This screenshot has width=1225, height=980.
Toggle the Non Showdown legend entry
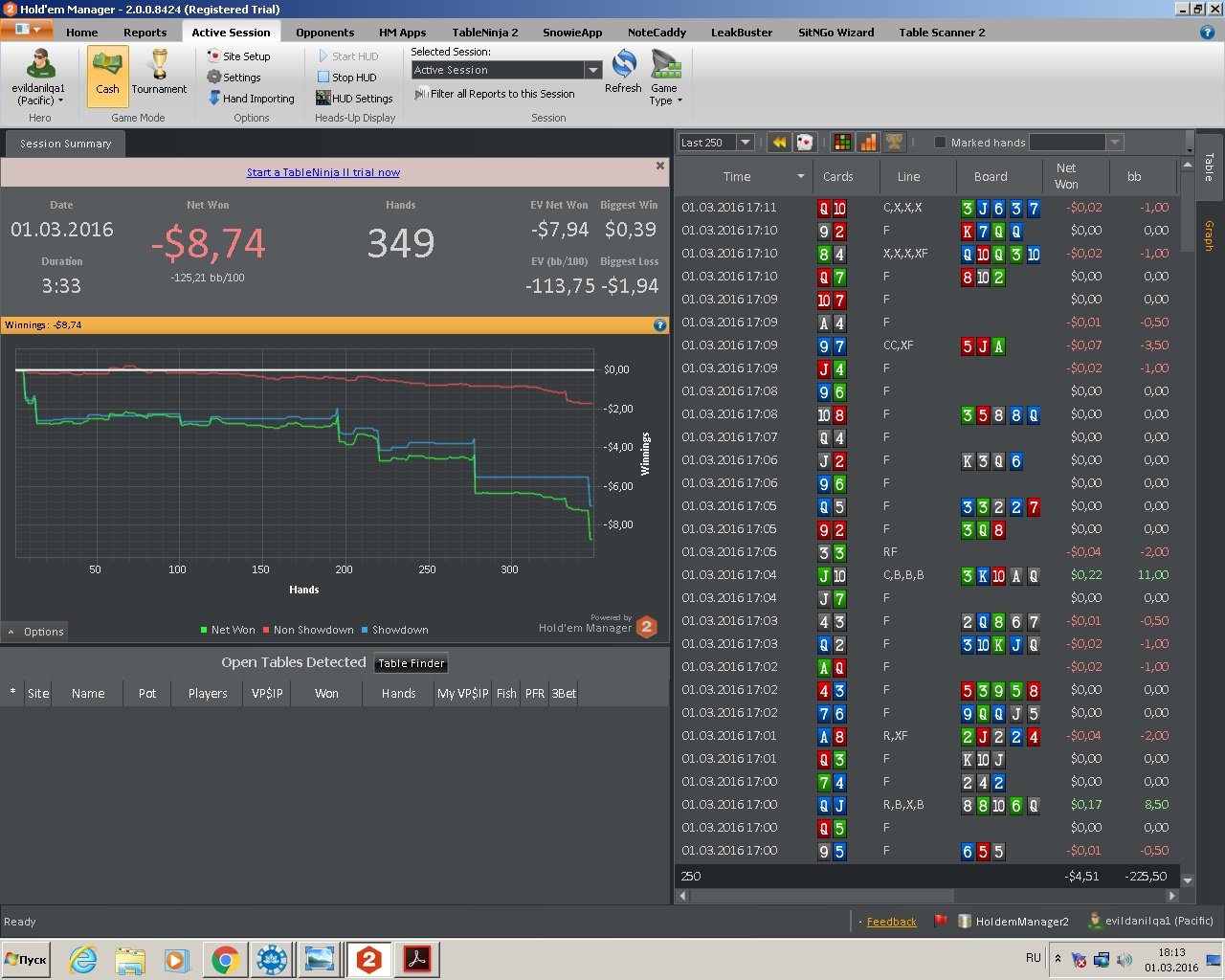(x=308, y=630)
